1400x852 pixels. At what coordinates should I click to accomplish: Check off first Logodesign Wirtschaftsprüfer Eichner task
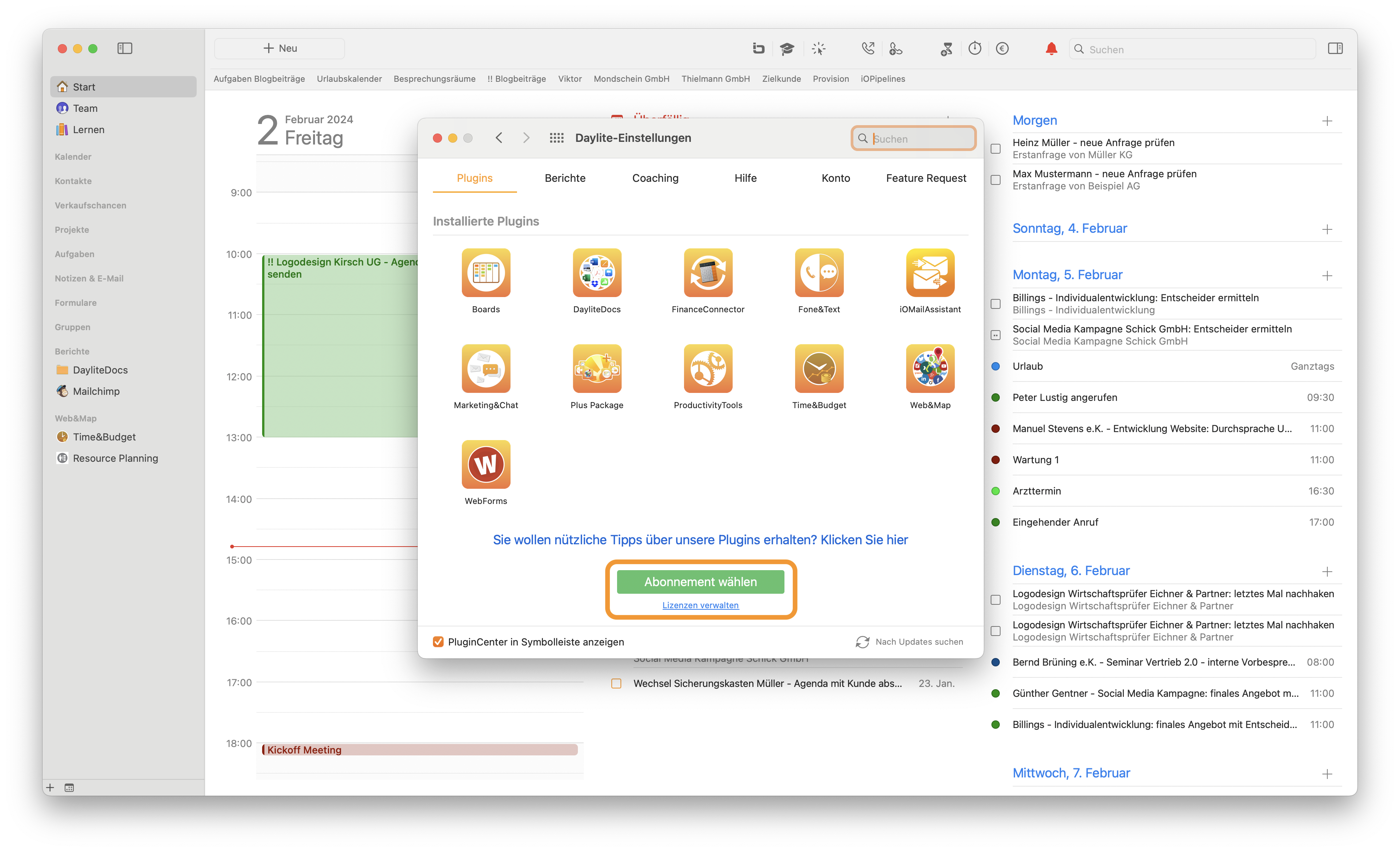coord(996,600)
